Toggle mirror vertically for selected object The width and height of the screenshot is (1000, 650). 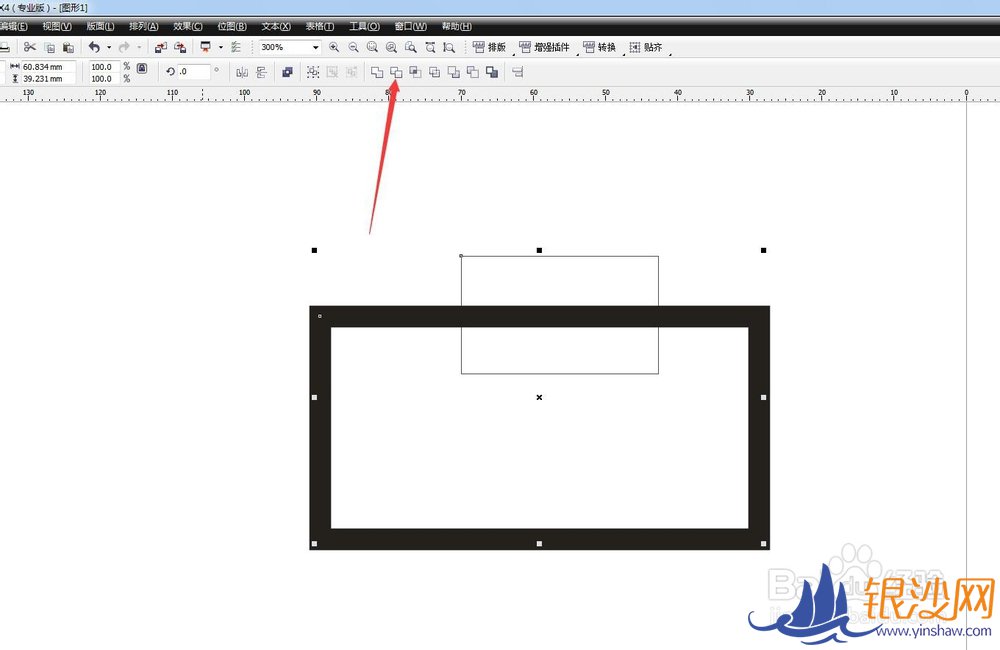click(x=261, y=72)
